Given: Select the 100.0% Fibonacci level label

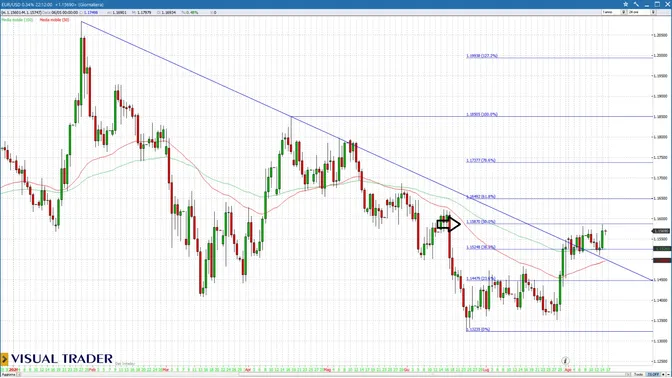Looking at the screenshot, I should point(482,114).
